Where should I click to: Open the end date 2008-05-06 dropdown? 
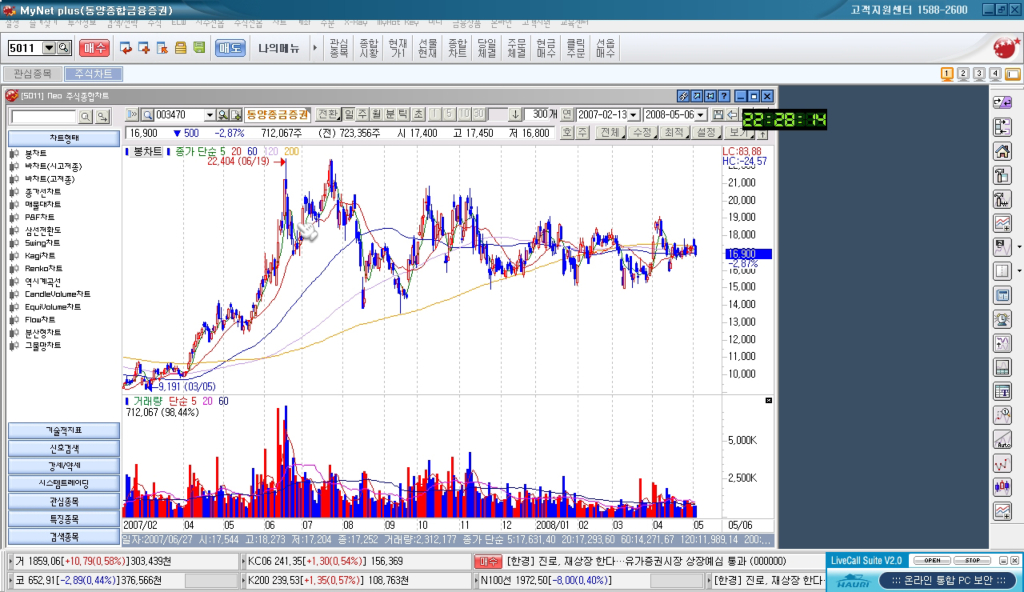point(700,115)
